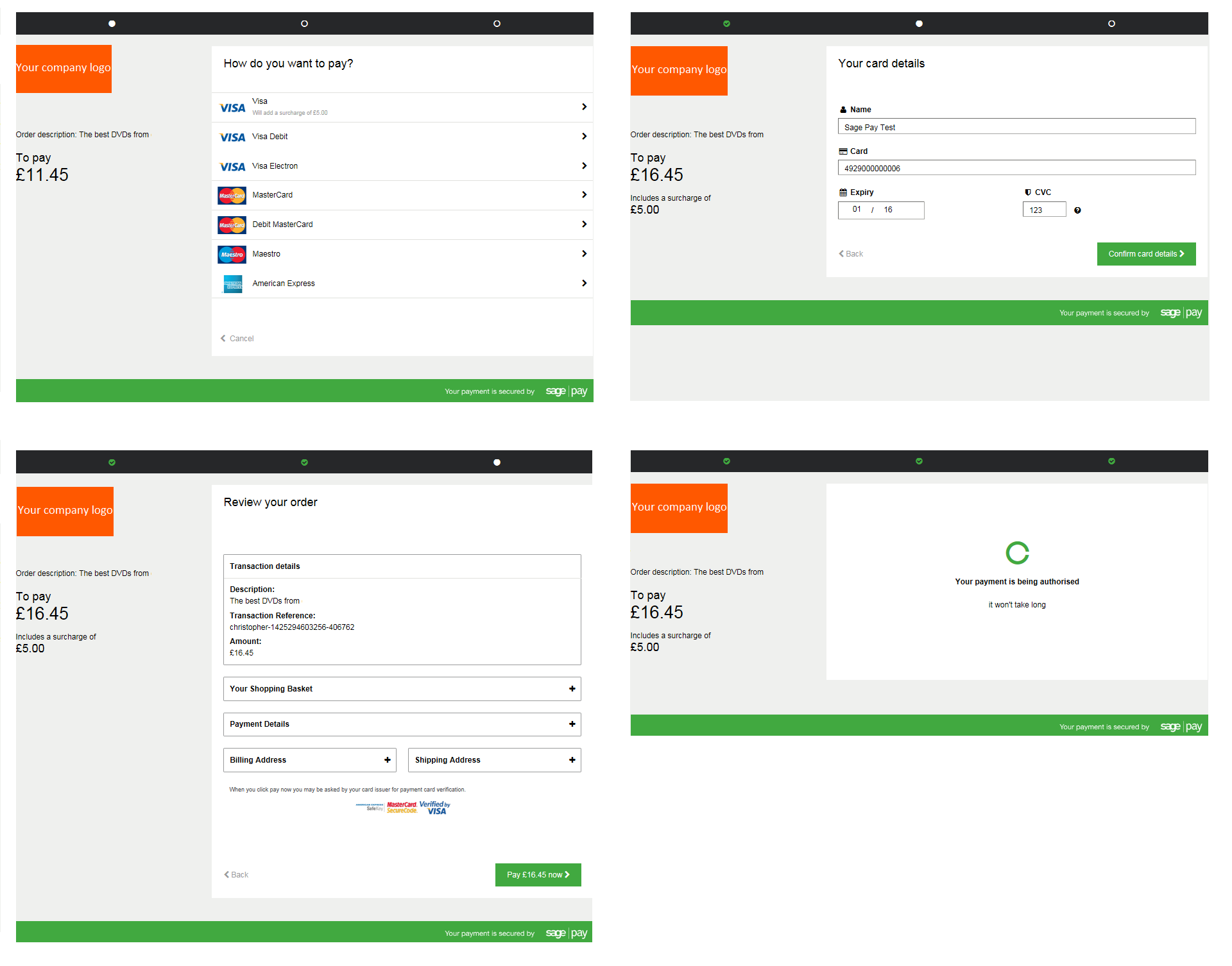
Task: Choose the Visa Debit payment option
Action: pos(402,137)
